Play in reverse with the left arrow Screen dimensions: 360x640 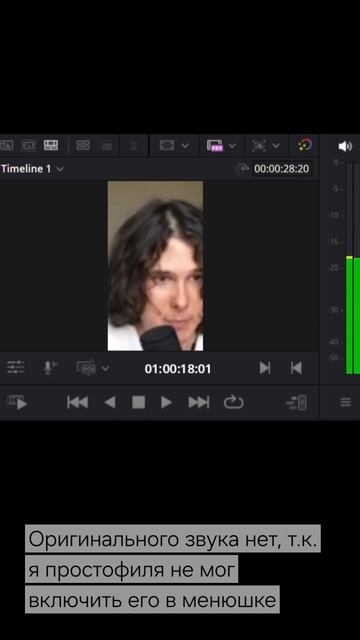coord(110,402)
